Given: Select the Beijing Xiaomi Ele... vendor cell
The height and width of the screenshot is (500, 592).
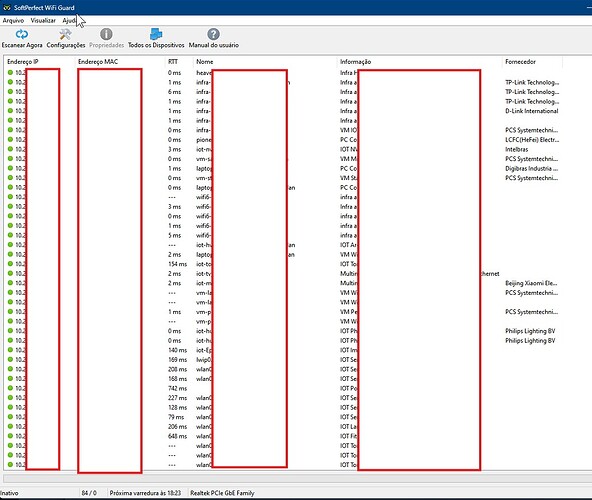Looking at the screenshot, I should (532, 283).
